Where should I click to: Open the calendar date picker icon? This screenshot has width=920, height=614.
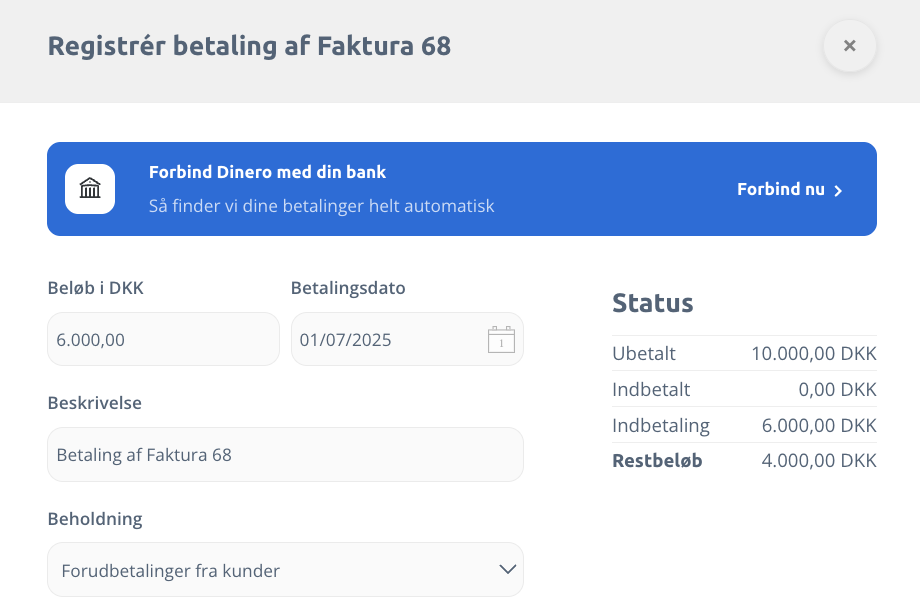(x=501, y=339)
